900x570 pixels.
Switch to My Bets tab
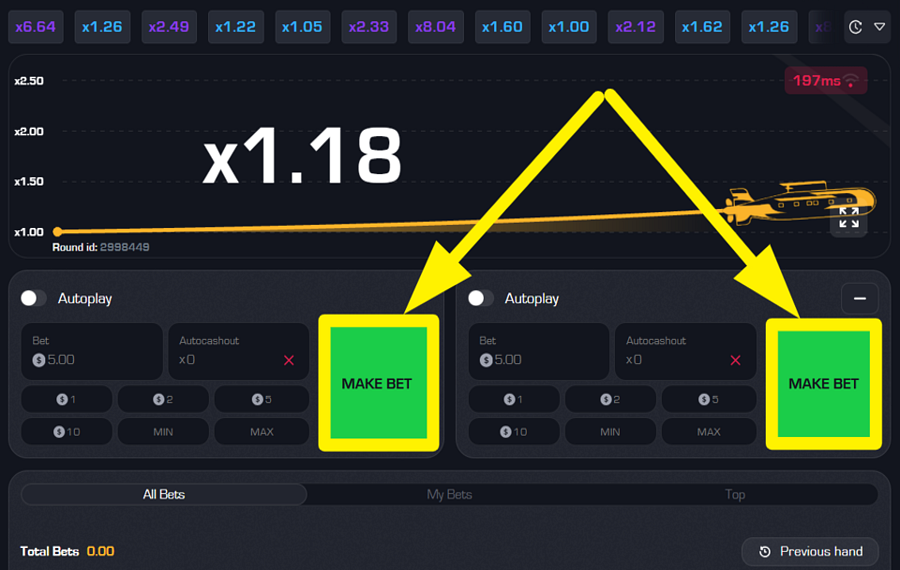point(449,494)
